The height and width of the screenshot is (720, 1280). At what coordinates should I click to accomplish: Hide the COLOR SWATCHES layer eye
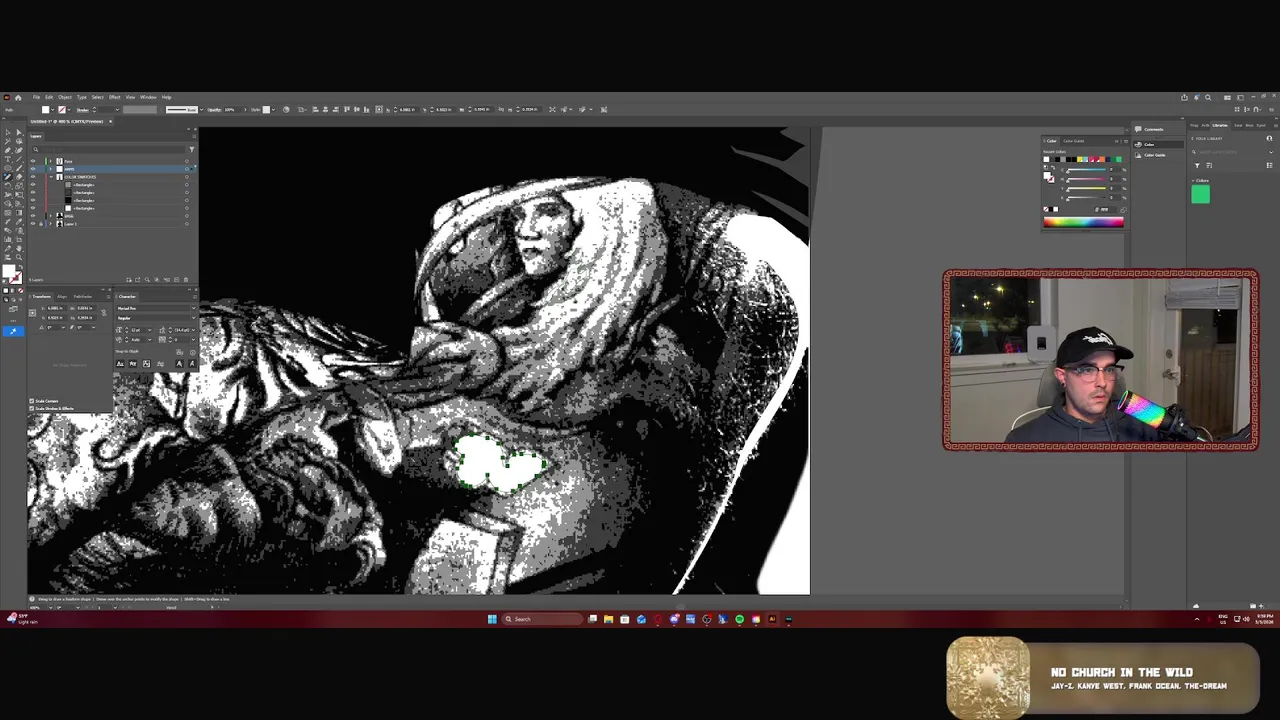(x=33, y=177)
